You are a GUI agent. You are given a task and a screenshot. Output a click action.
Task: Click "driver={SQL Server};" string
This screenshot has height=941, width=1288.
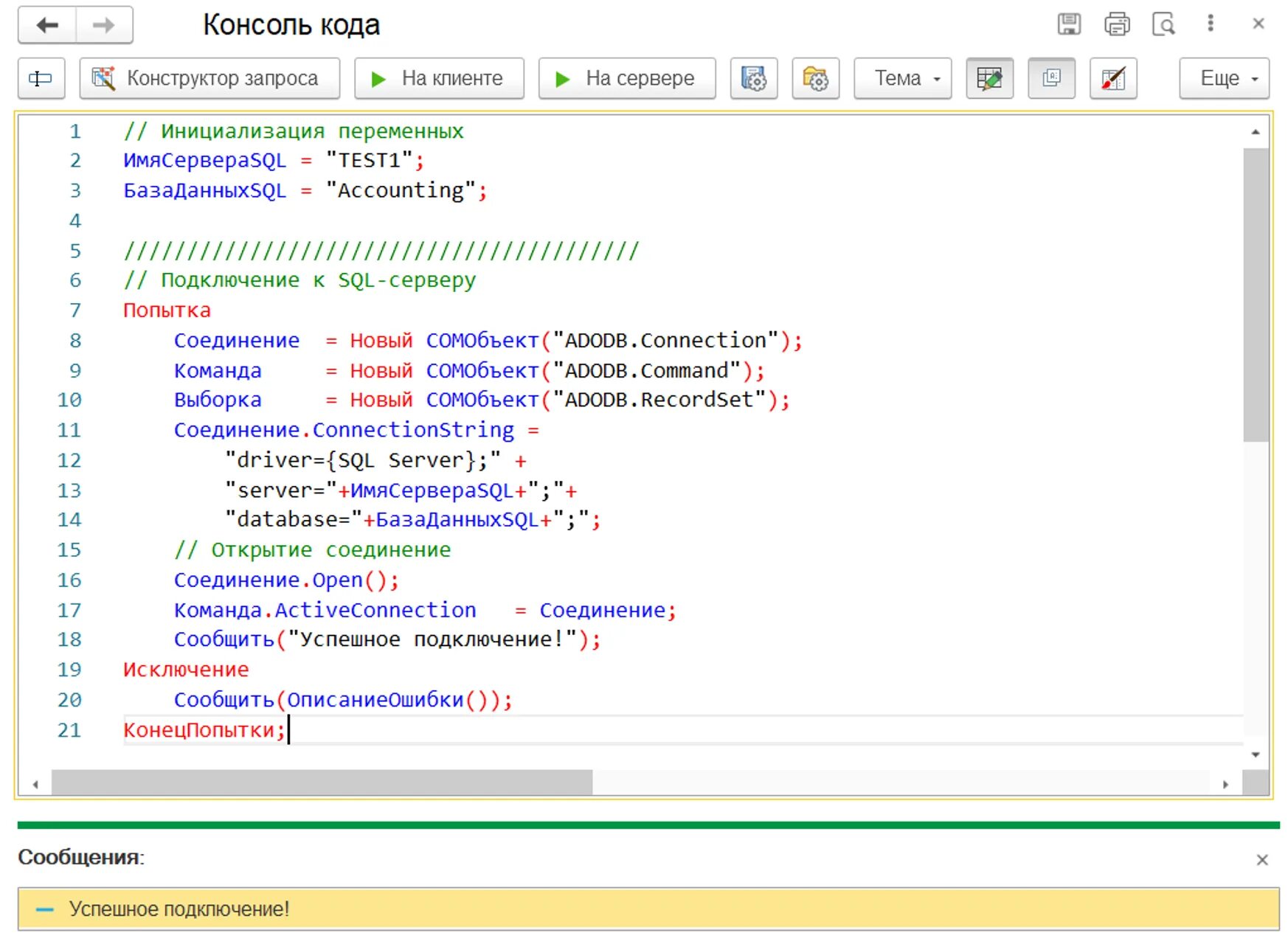pyautogui.click(x=363, y=460)
